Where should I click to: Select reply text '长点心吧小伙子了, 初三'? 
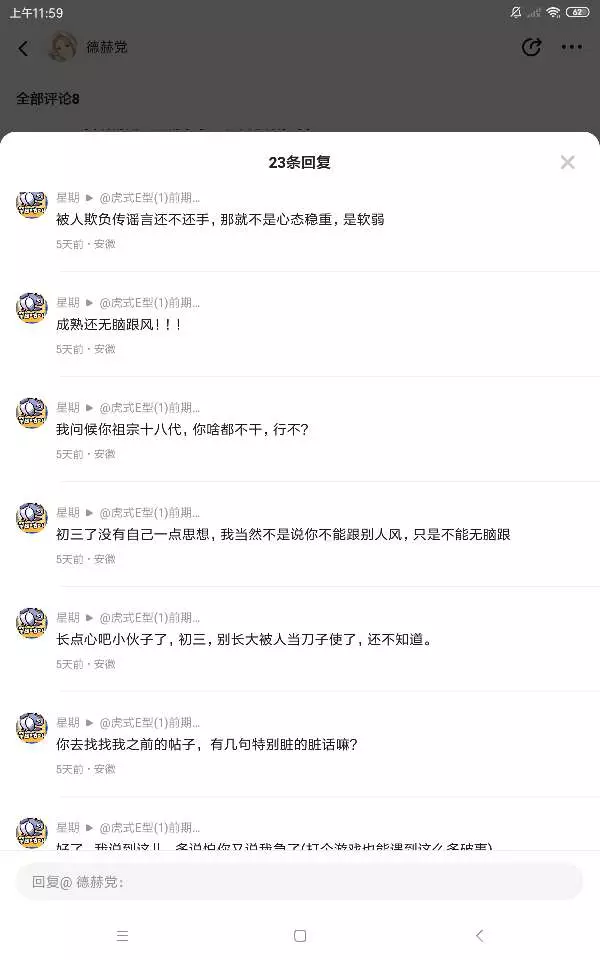point(245,640)
